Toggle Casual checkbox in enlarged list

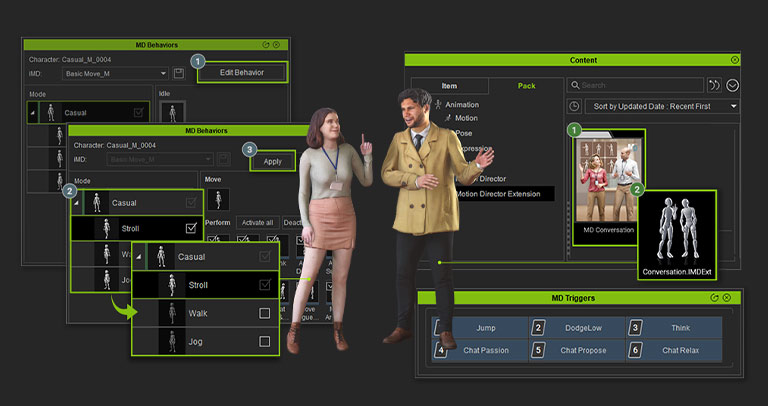[x=265, y=256]
